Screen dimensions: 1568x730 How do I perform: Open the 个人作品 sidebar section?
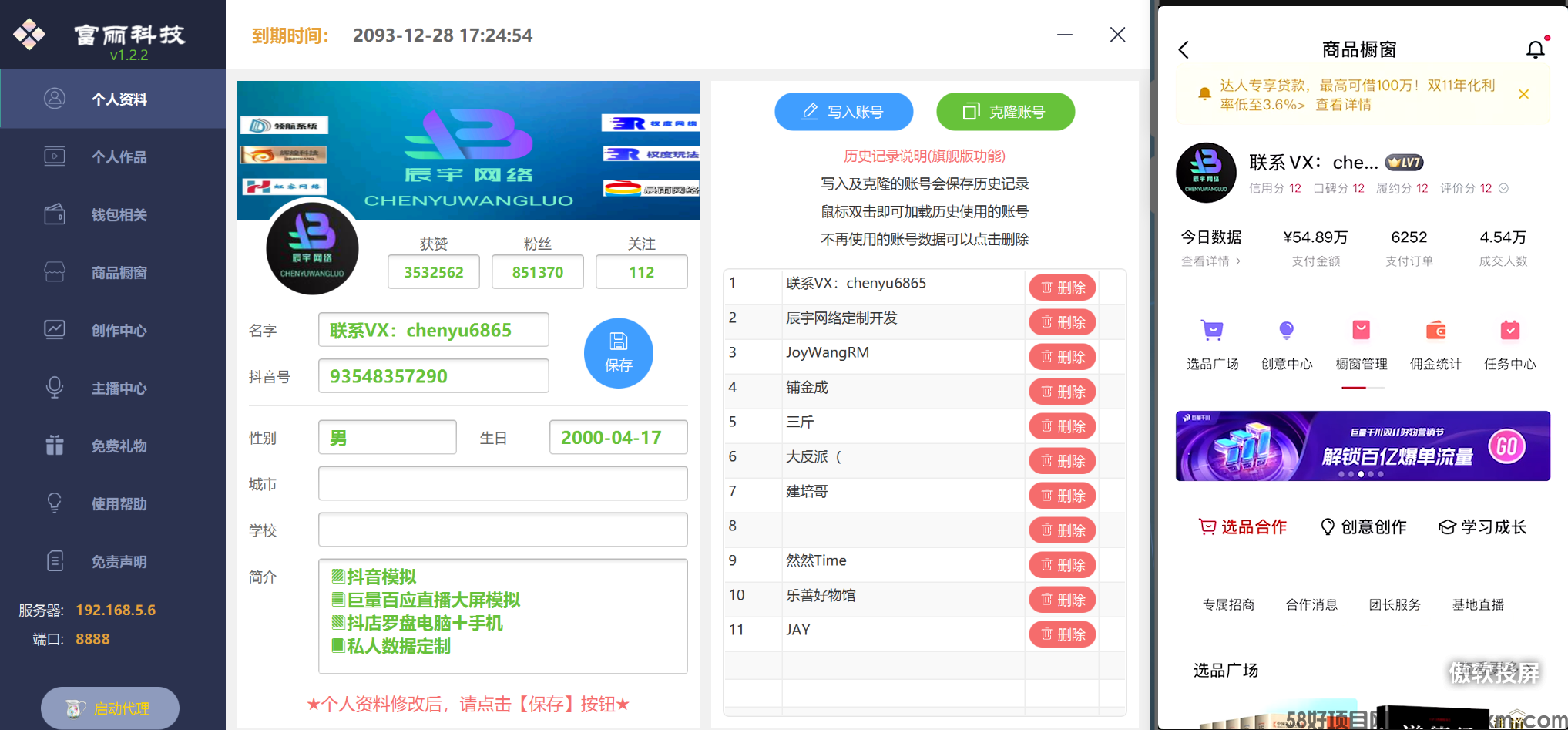[112, 156]
